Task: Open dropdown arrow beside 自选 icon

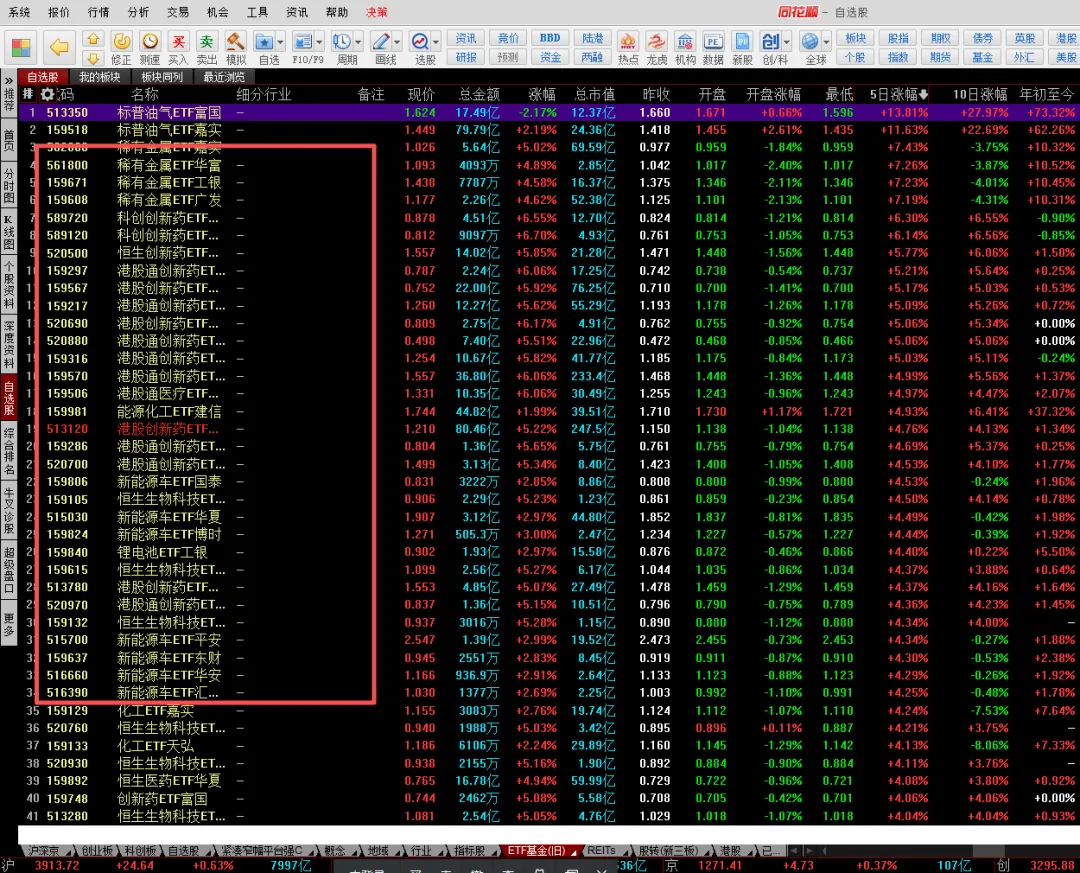Action: (280, 42)
